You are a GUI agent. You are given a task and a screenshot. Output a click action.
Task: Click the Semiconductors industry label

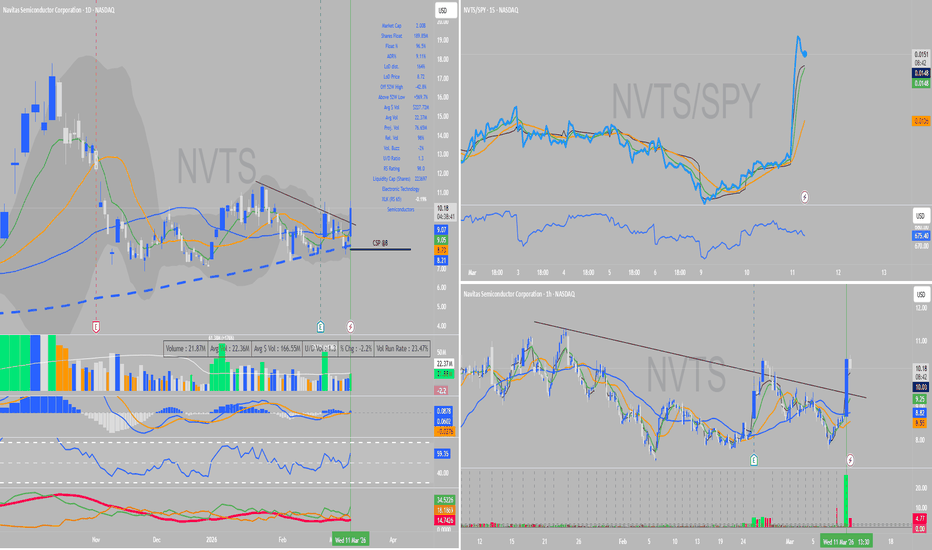click(401, 209)
